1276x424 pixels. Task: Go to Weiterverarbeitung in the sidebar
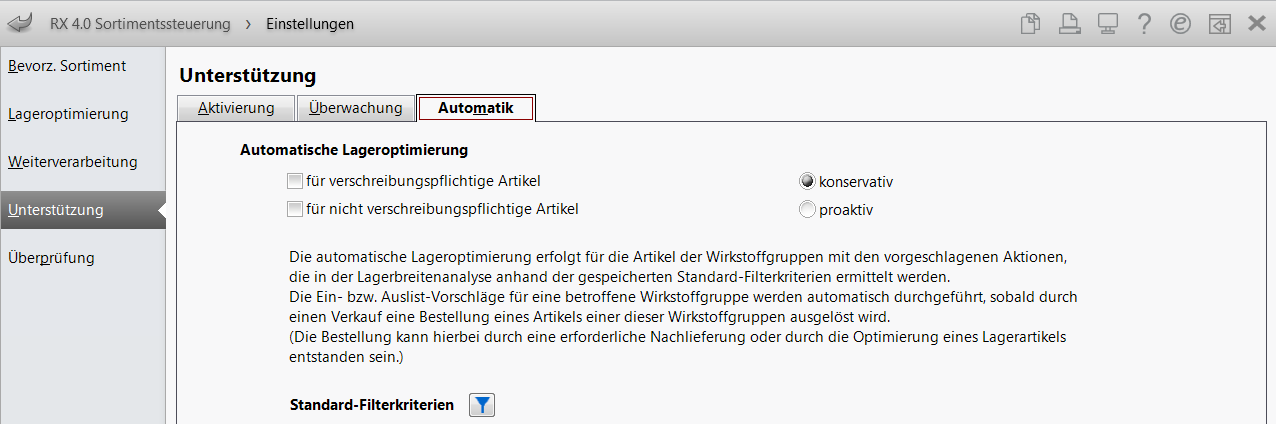[73, 162]
